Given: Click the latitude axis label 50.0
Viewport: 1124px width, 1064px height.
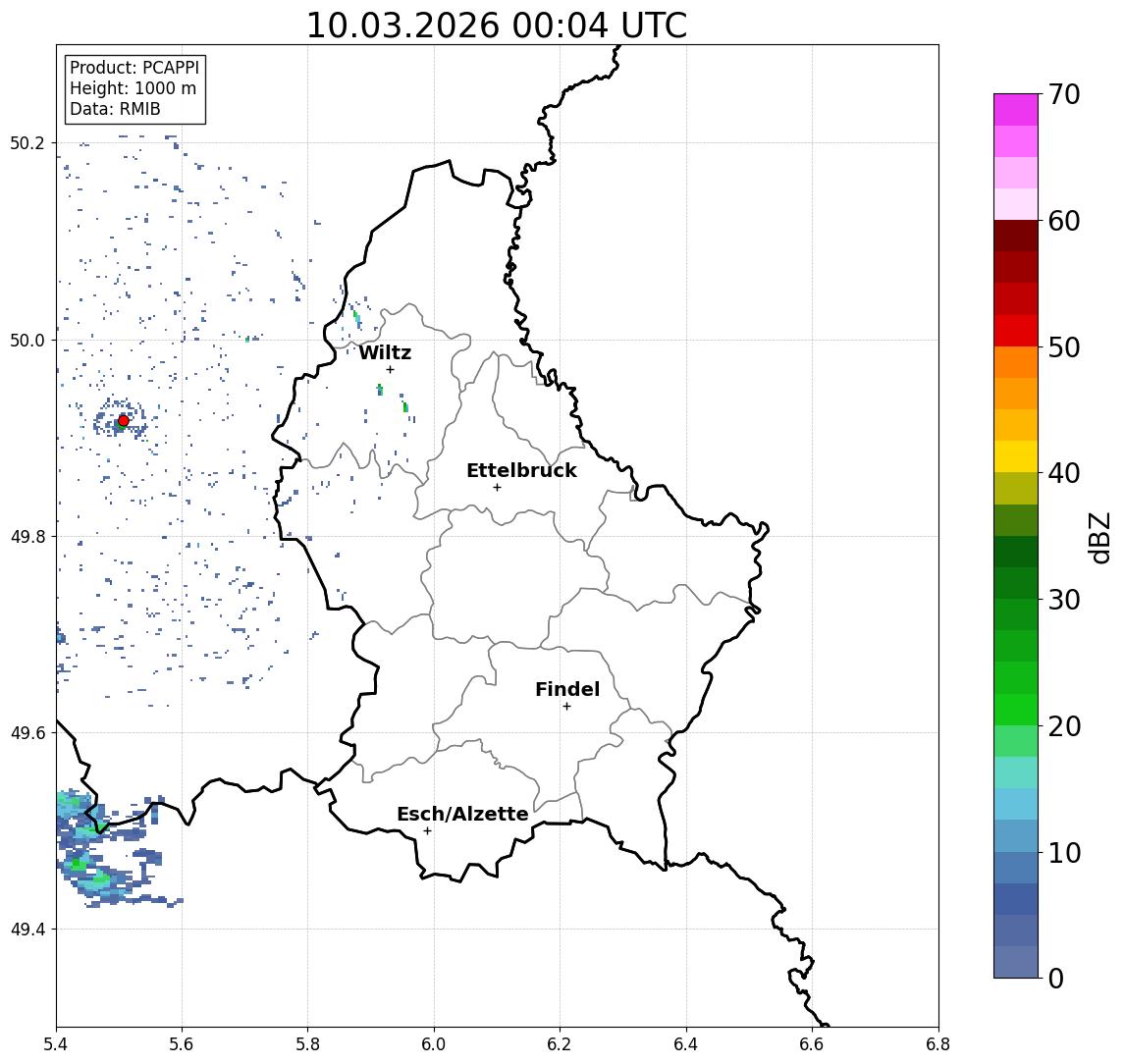Looking at the screenshot, I should 27,340.
